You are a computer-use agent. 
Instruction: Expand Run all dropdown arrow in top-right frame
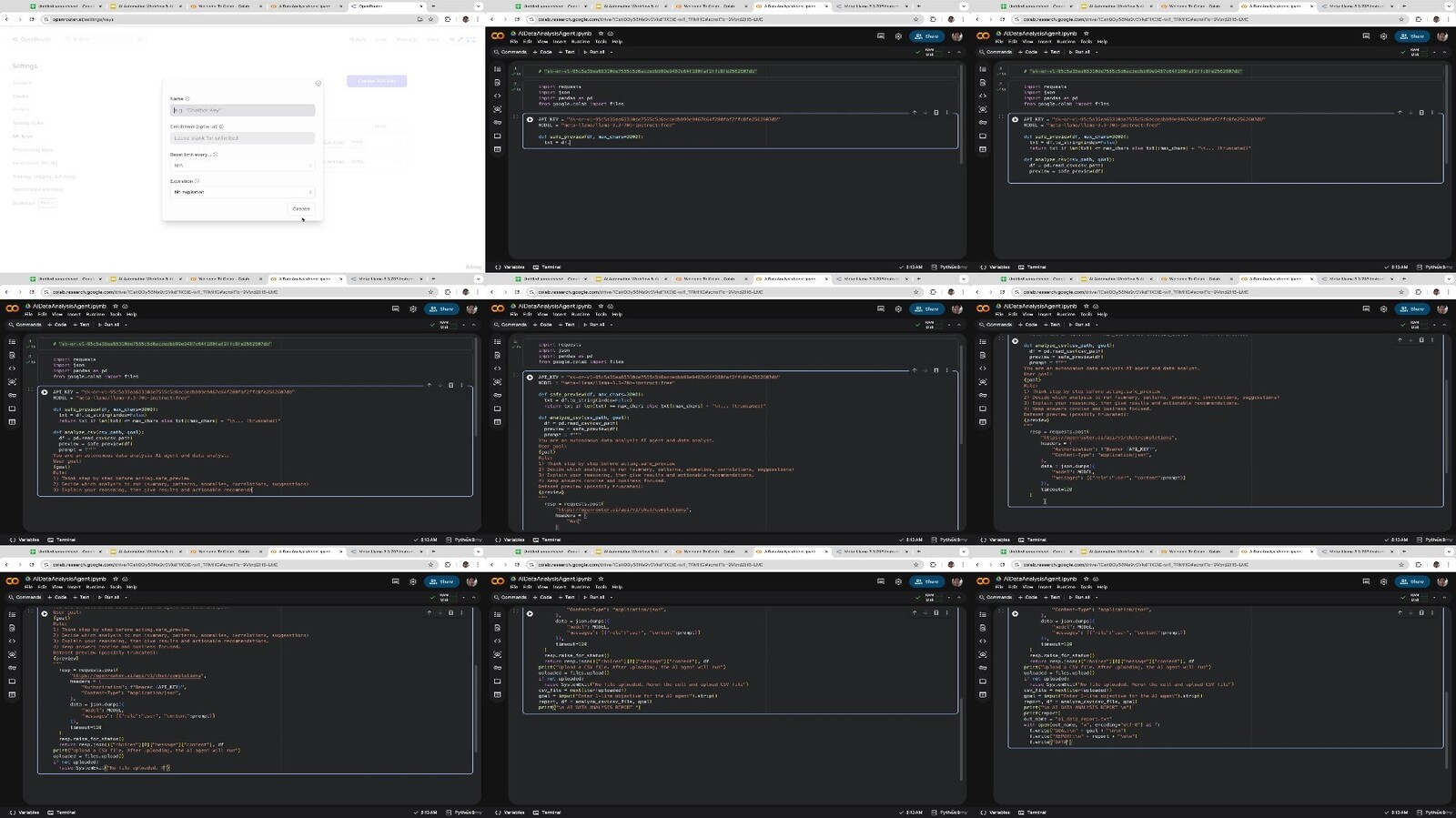coord(1096,52)
